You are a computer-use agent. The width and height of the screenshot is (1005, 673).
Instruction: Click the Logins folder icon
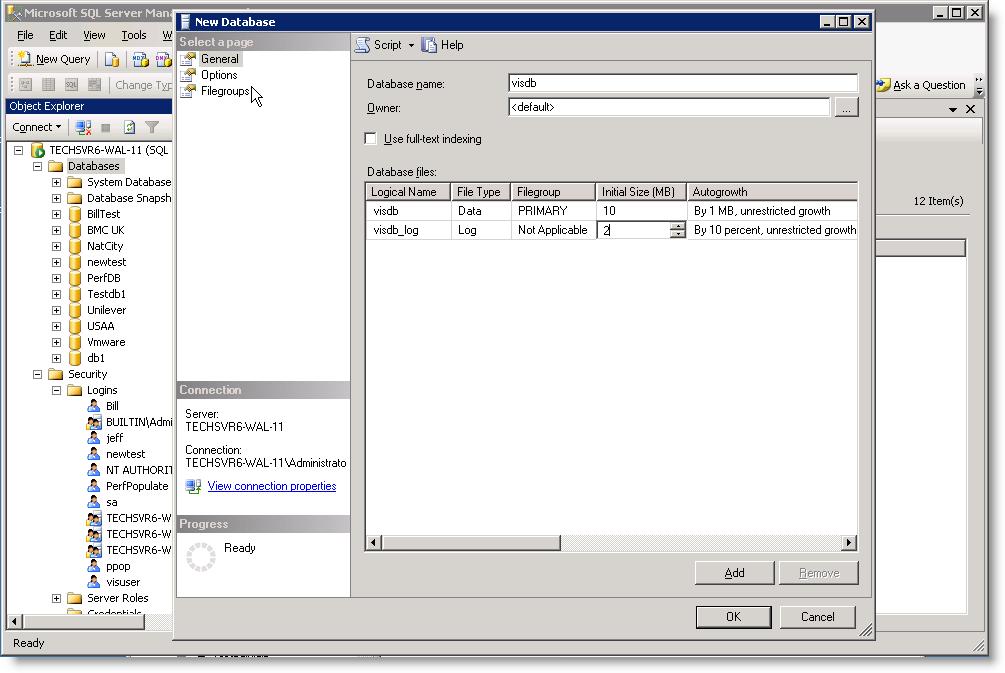pyautogui.click(x=75, y=390)
